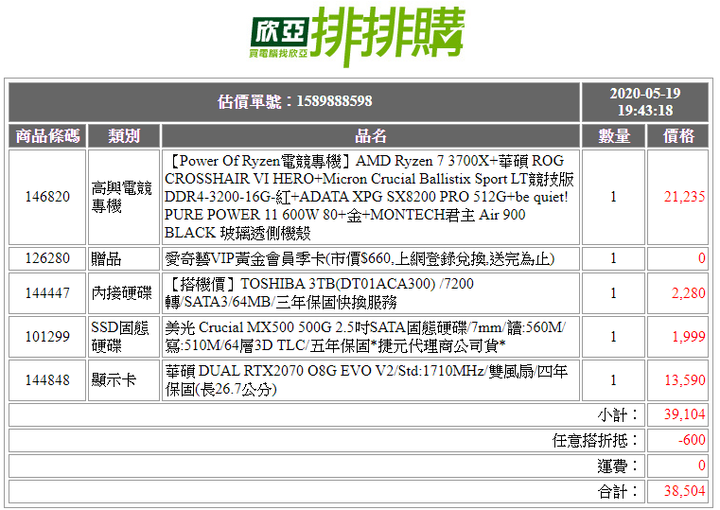Click the 品名 column header
Screen dimensions: 720x510
coord(371,136)
